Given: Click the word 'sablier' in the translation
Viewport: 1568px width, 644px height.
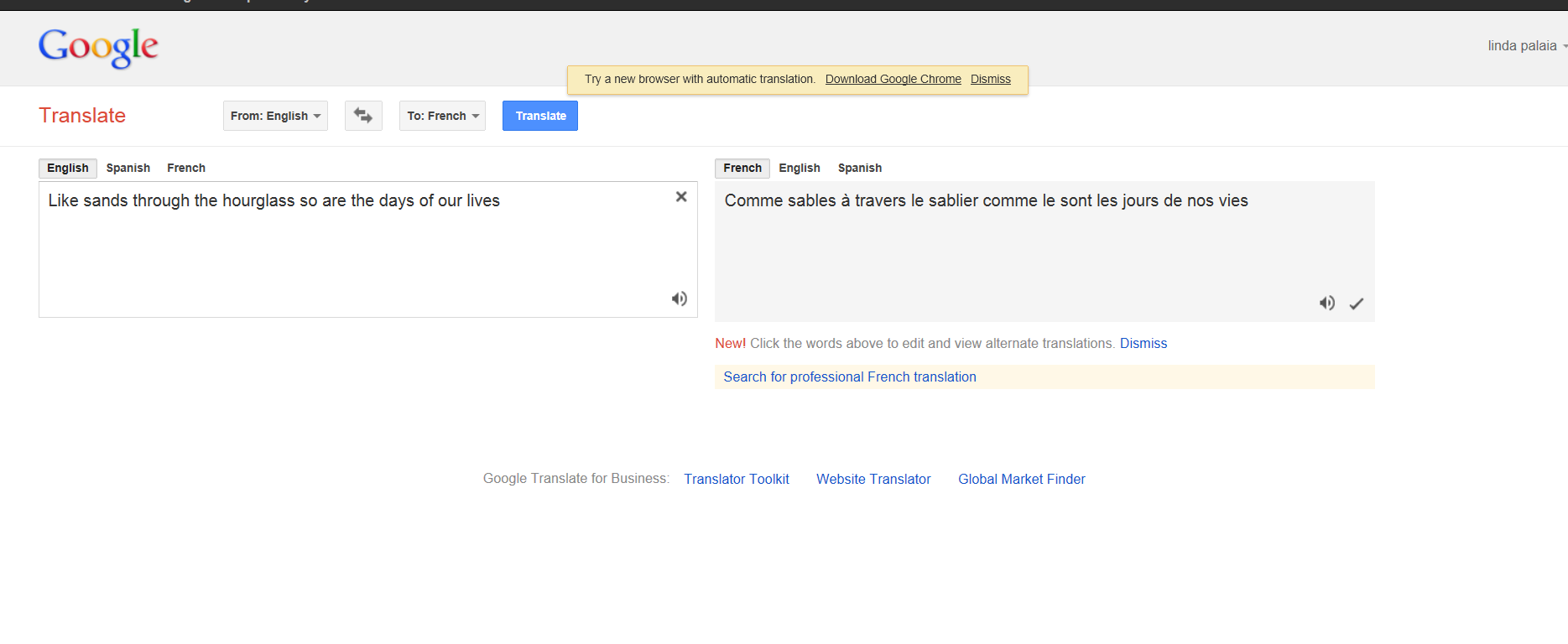Looking at the screenshot, I should coord(953,200).
